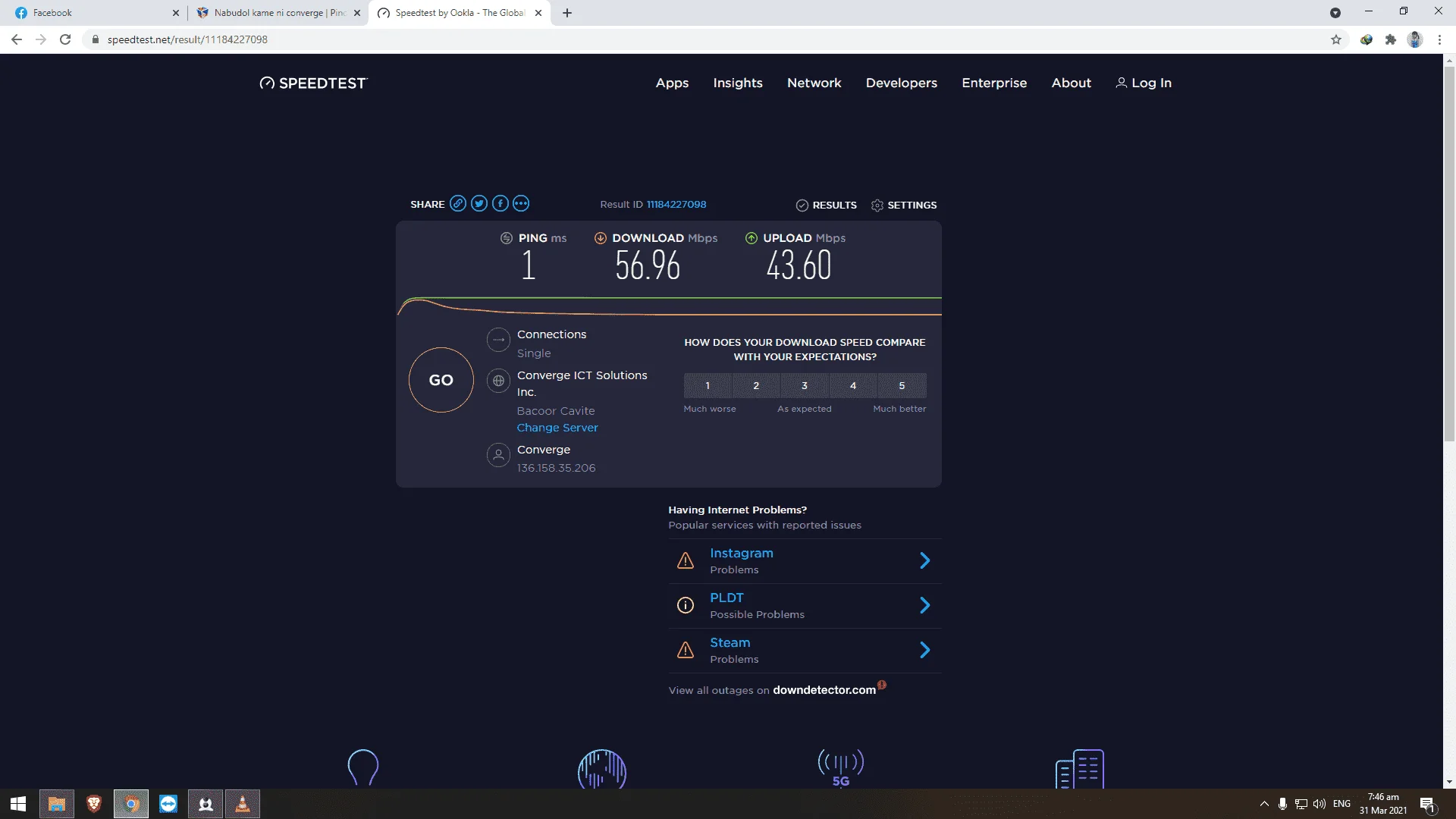Image resolution: width=1456 pixels, height=819 pixels.
Task: Click the Log In link
Action: (1144, 83)
